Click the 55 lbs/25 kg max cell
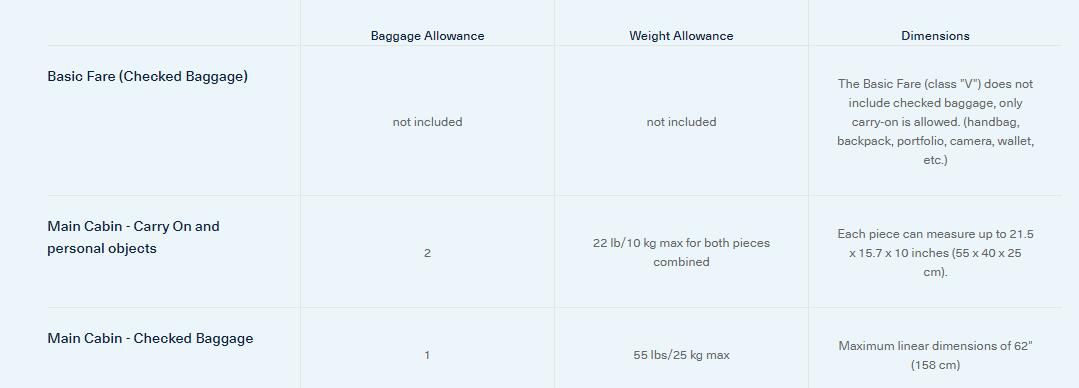The width and height of the screenshot is (1079, 388). [x=681, y=356]
